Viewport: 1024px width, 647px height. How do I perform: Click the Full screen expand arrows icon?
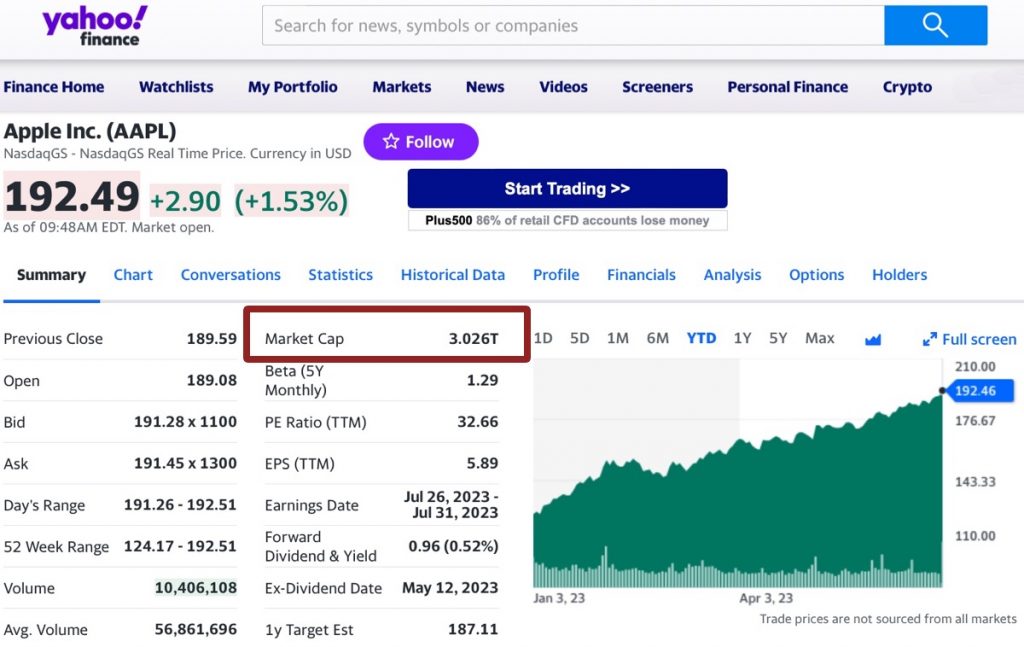[x=929, y=339]
